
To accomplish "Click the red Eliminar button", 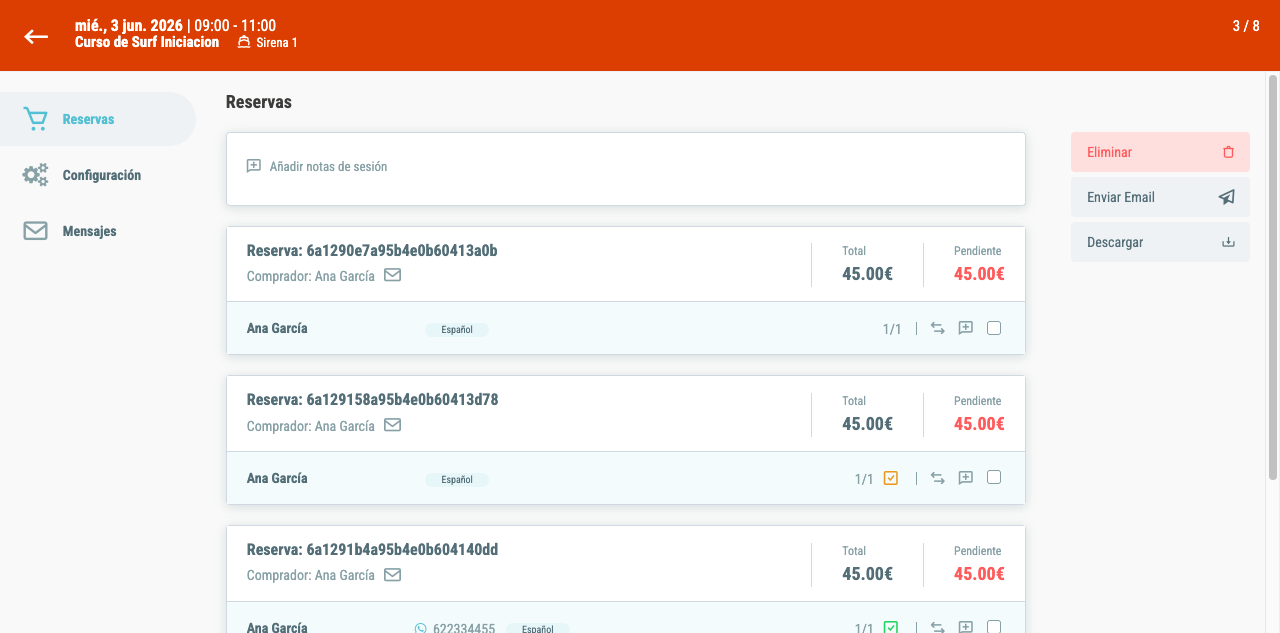I will pos(1160,152).
